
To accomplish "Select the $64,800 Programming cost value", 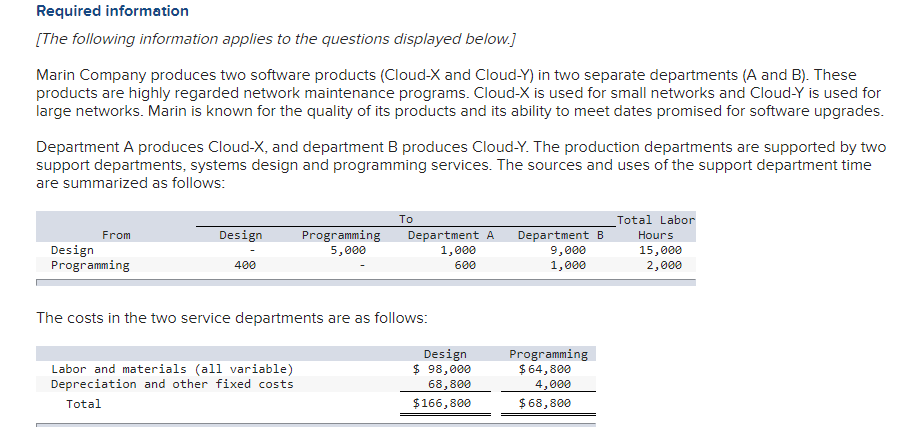I will point(545,369).
